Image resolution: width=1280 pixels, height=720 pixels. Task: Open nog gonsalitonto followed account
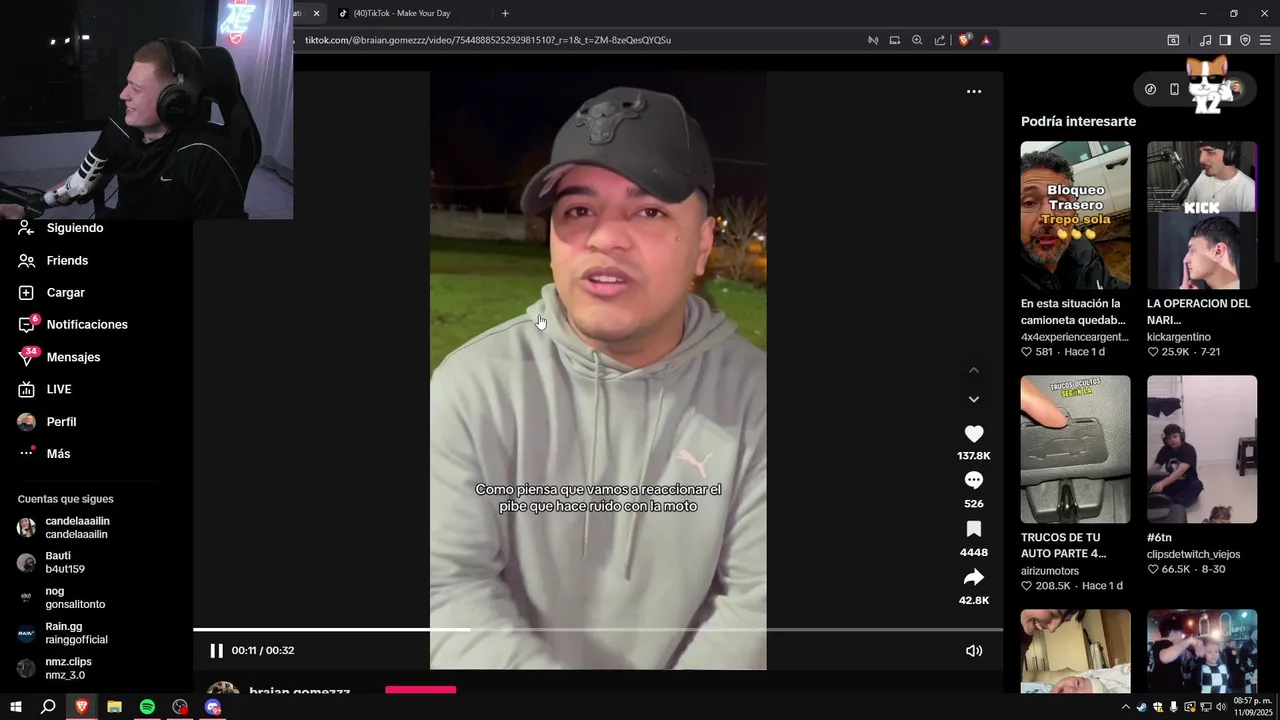tap(75, 598)
